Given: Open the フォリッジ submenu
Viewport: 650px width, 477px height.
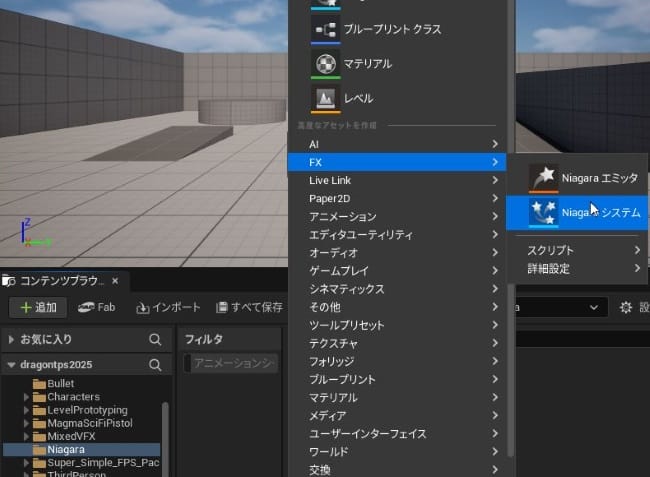Looking at the screenshot, I should (397, 361).
